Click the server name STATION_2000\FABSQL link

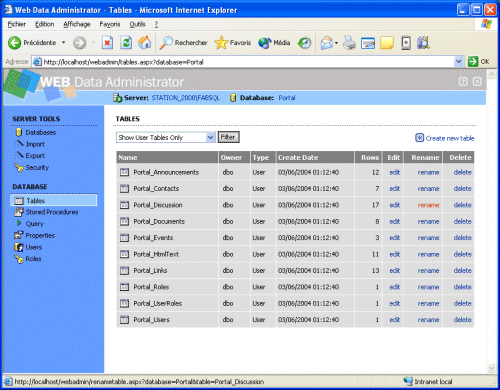[185, 98]
